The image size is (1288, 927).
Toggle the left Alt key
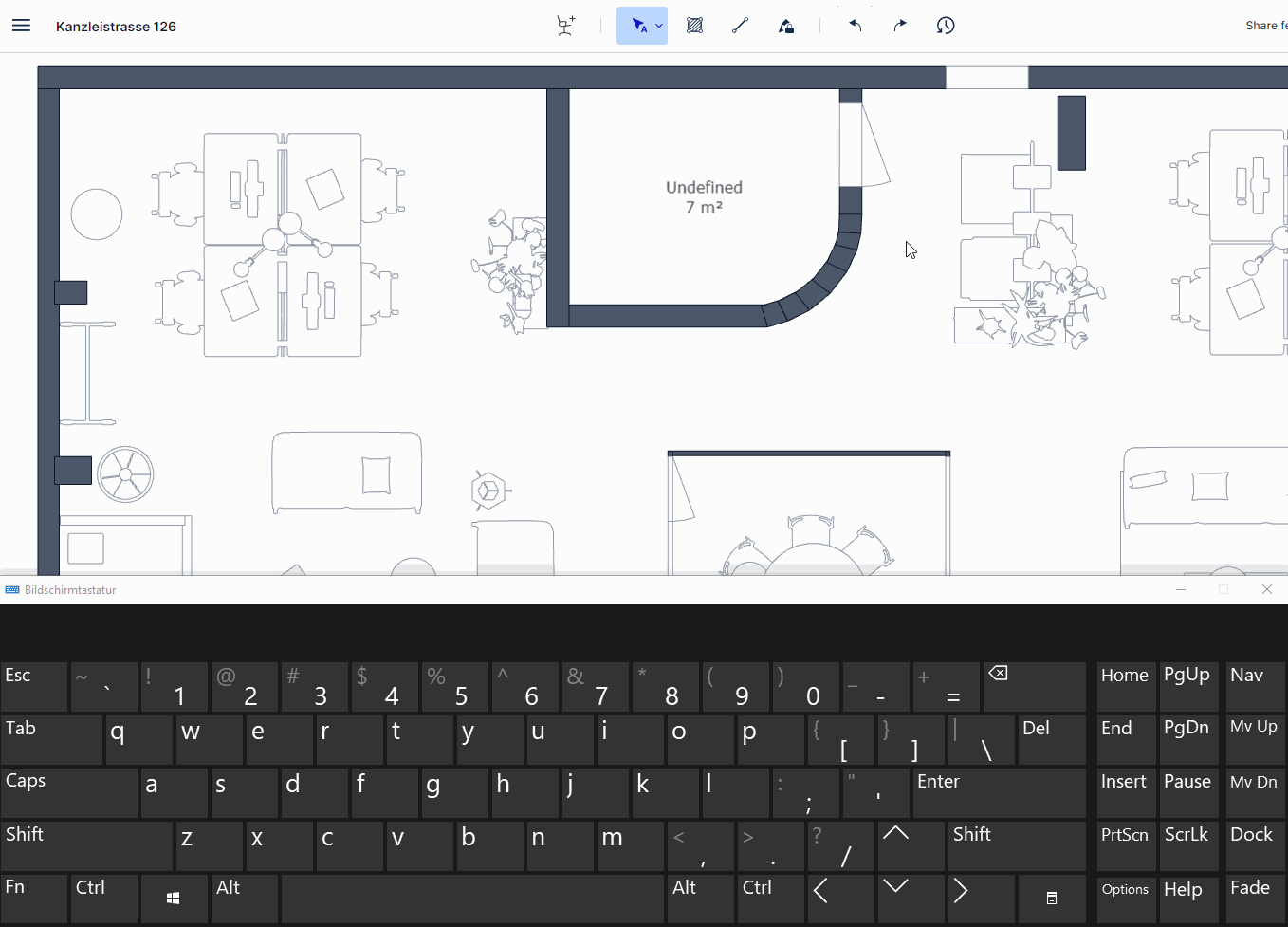(x=245, y=899)
